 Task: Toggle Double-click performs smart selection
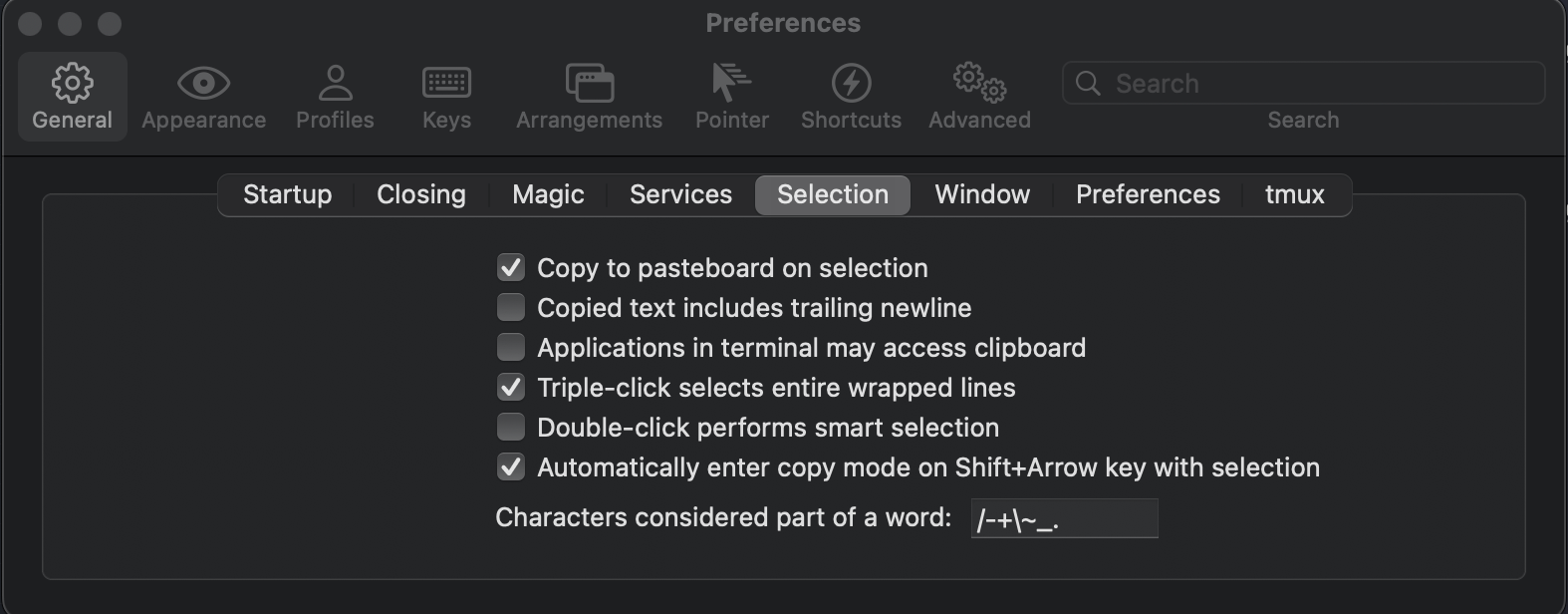coord(511,427)
